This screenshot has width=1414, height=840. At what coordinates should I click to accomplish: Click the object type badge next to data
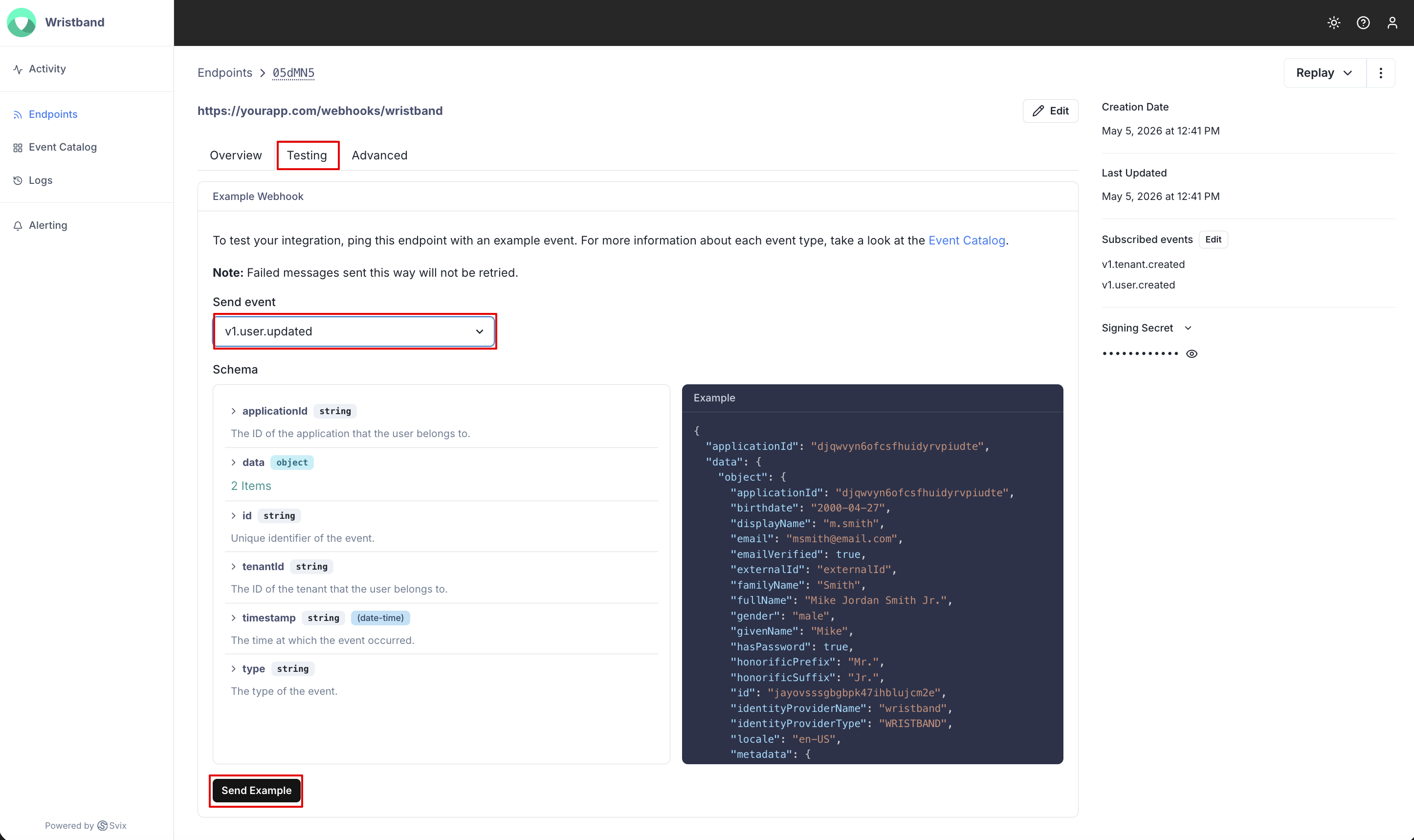click(x=292, y=463)
